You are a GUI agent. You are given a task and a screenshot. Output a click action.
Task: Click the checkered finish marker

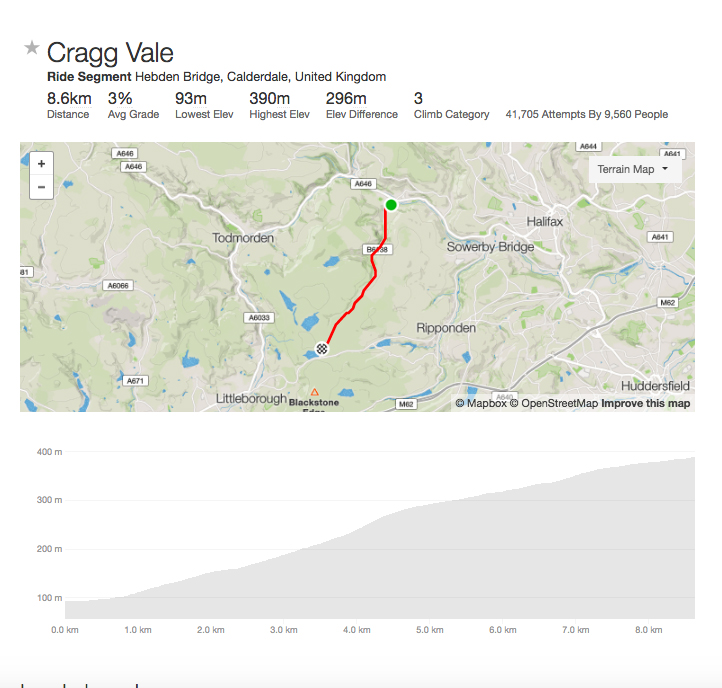coord(322,348)
